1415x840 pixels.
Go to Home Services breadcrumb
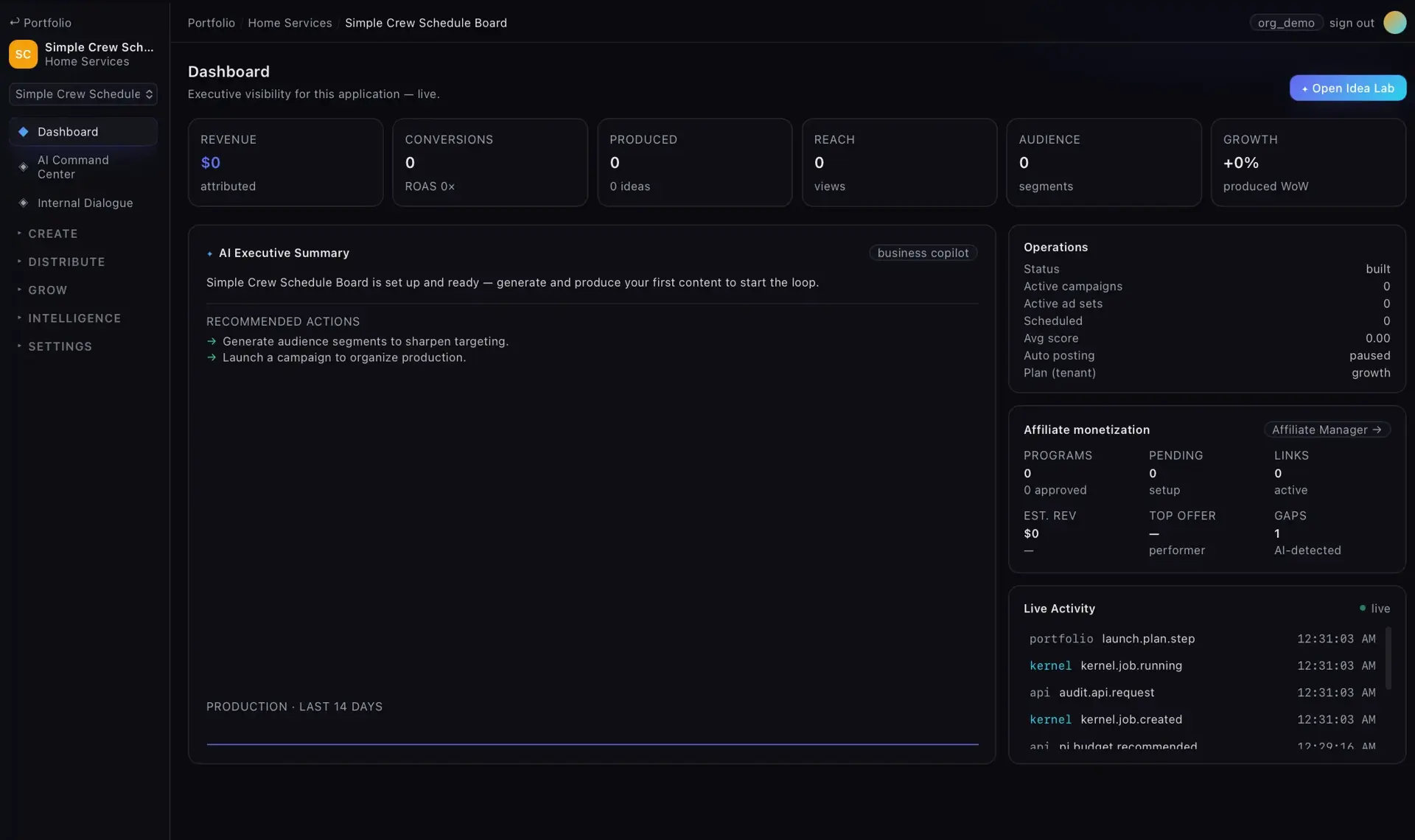coord(290,23)
